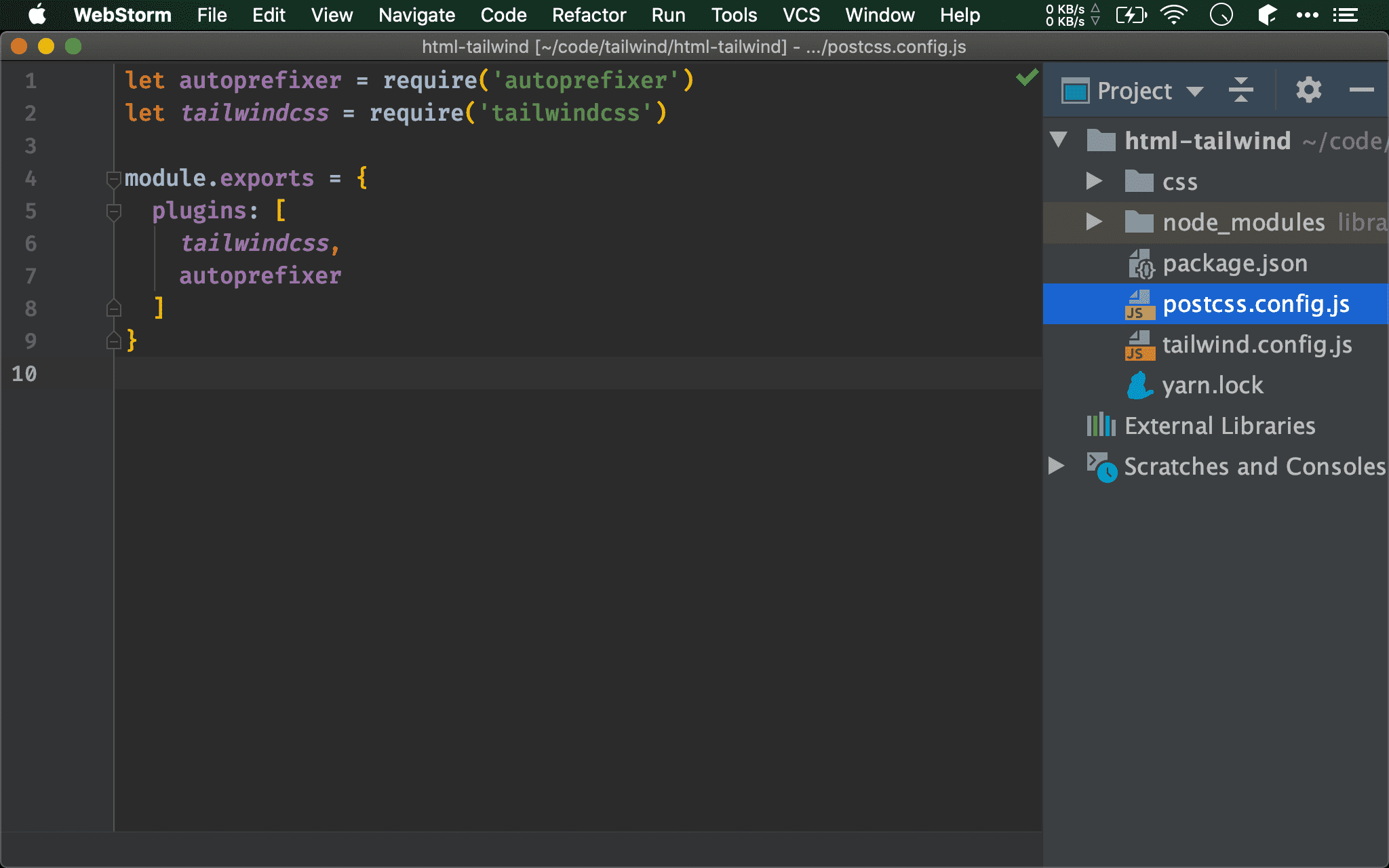The height and width of the screenshot is (868, 1389).
Task: Click the Scratches and Consoles icon
Action: 1101,467
